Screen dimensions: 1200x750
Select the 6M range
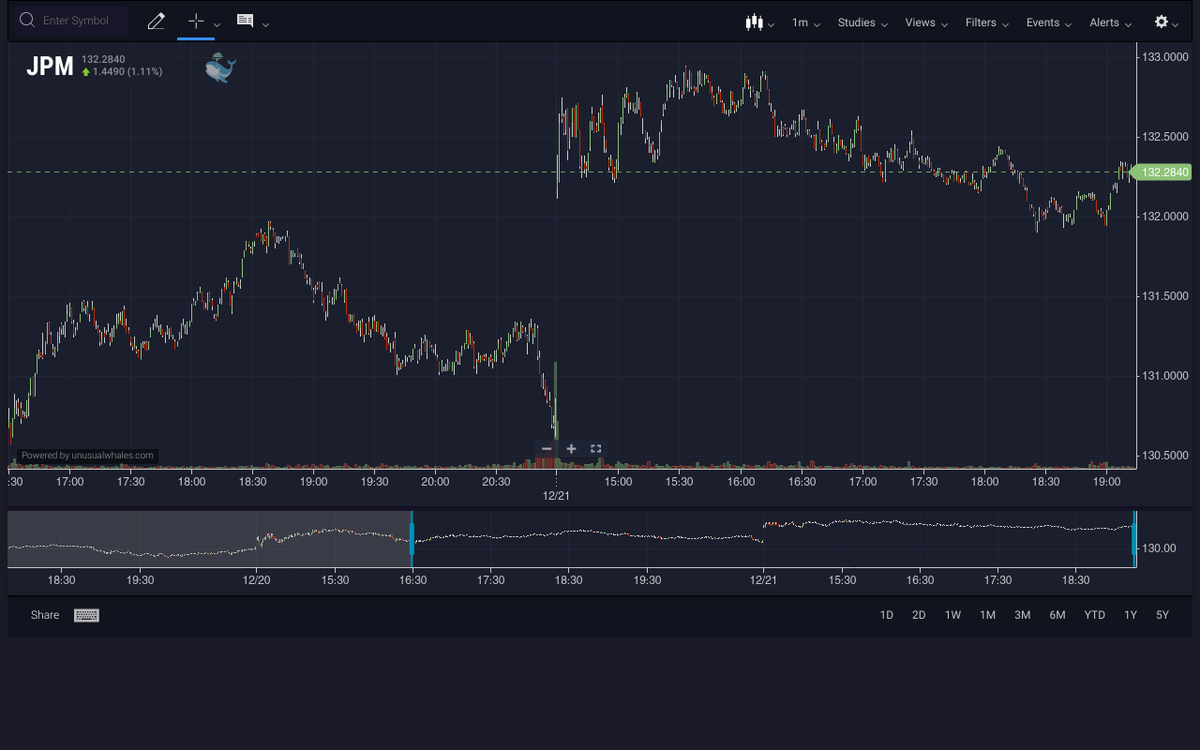(x=1057, y=615)
